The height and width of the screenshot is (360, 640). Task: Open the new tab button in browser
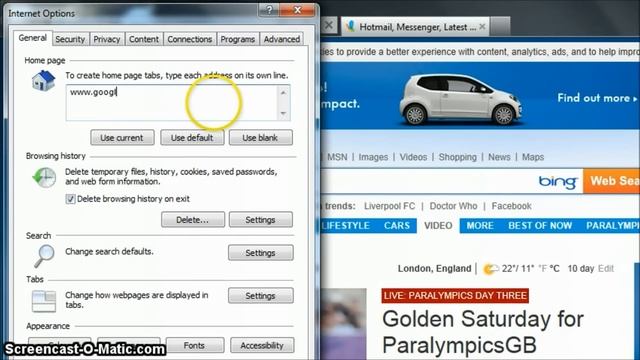click(x=500, y=27)
